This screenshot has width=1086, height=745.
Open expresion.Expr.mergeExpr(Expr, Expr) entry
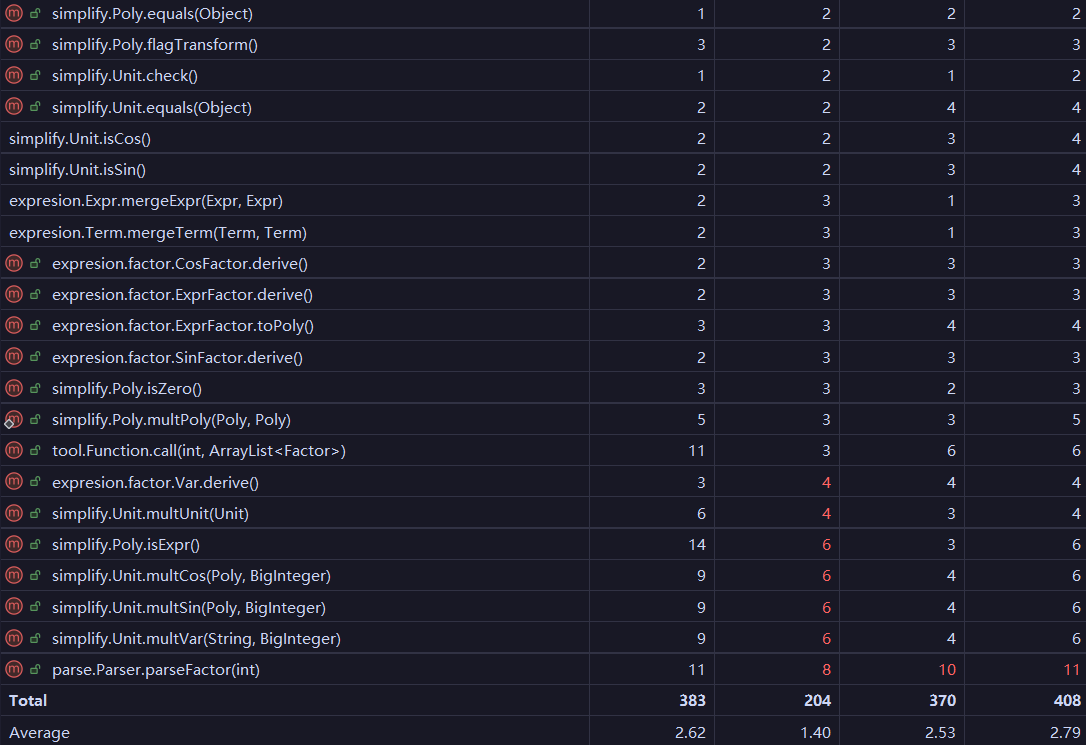(x=146, y=201)
